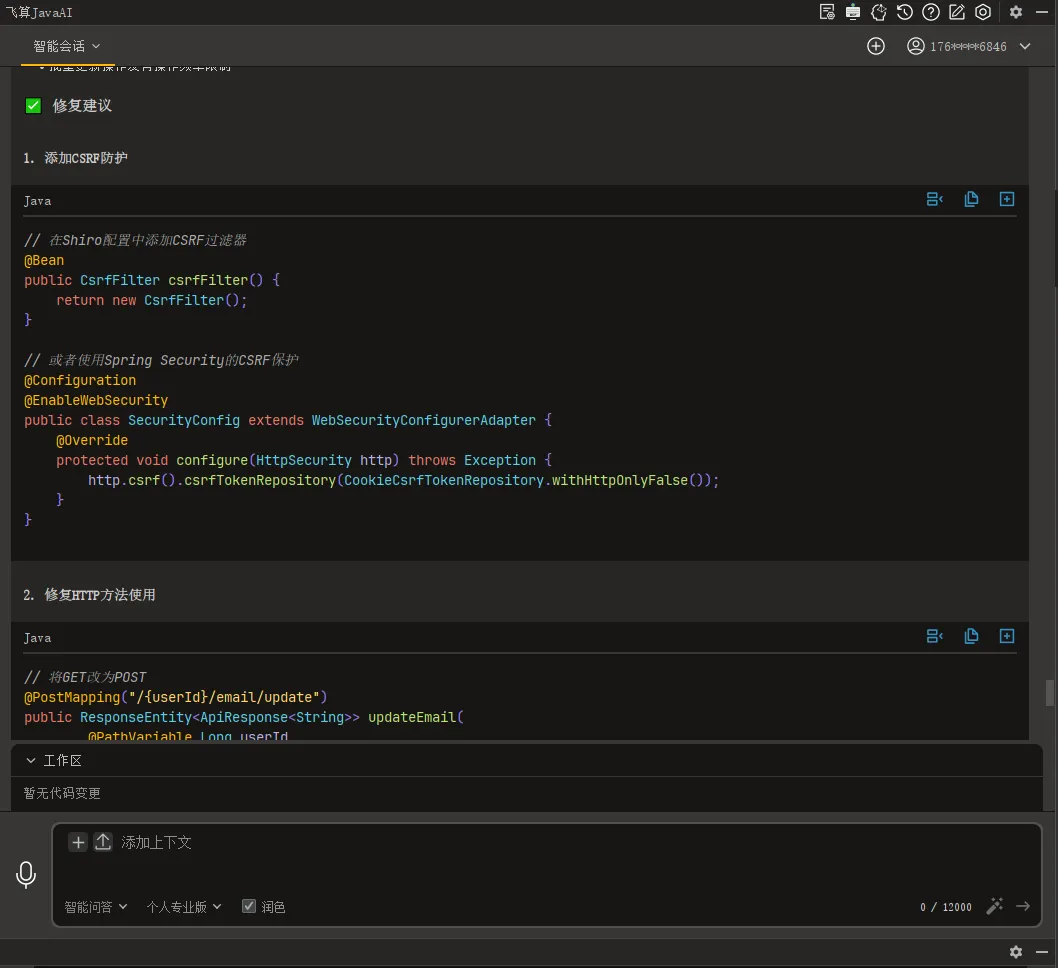This screenshot has width=1058, height=968.
Task: Collapse the 工作区 section
Action: pos(31,760)
